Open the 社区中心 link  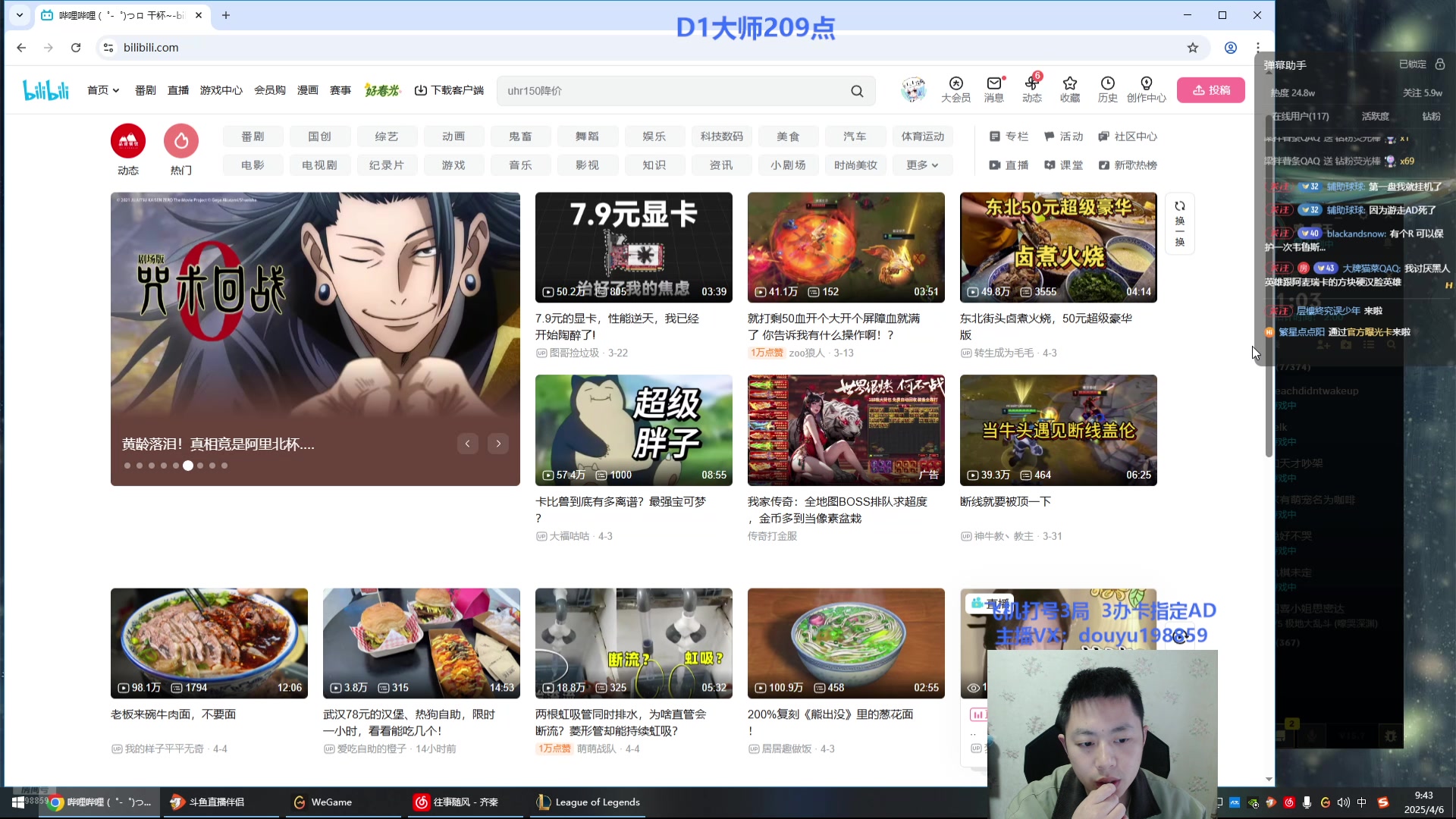(x=1128, y=136)
